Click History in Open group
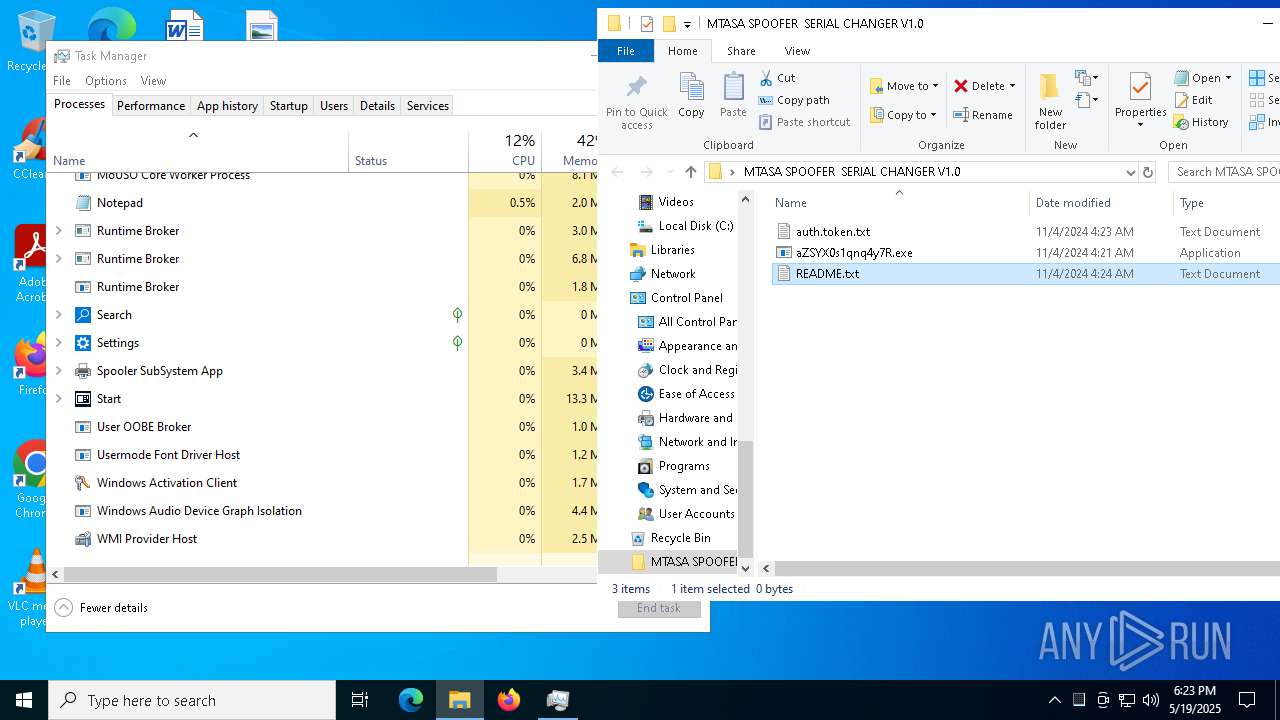Viewport: 1280px width, 720px height. 1201,122
